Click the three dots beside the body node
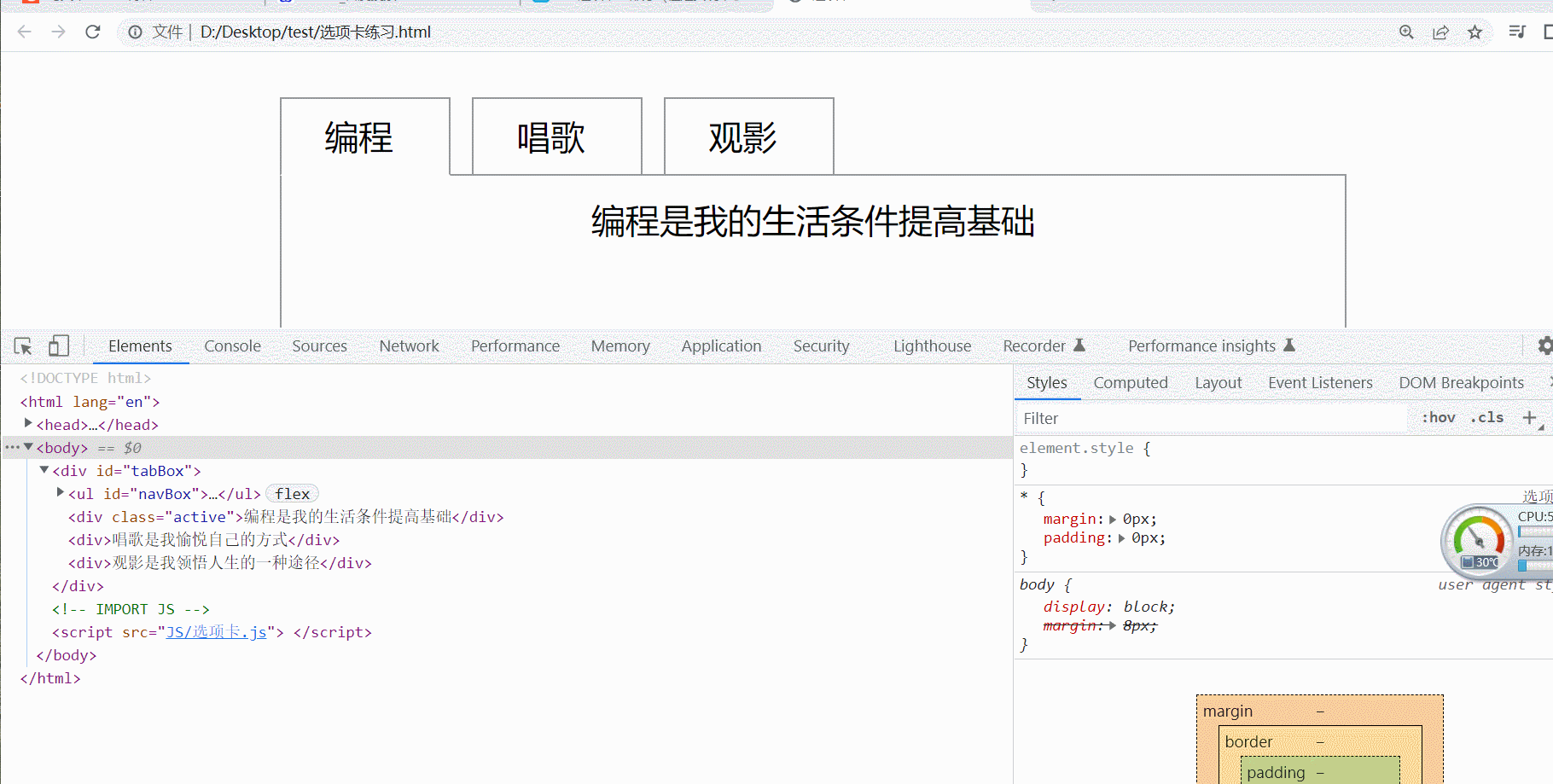 click(12, 447)
